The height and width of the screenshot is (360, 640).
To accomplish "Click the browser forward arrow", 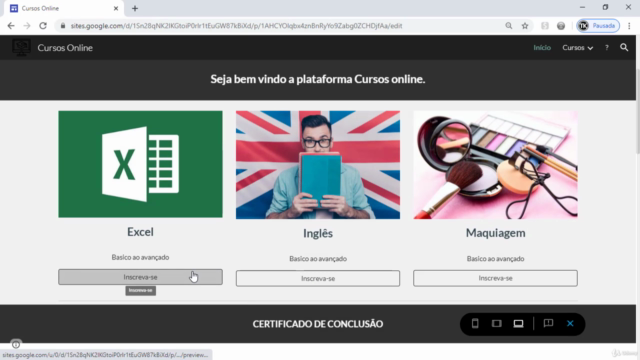I will pos(27,26).
